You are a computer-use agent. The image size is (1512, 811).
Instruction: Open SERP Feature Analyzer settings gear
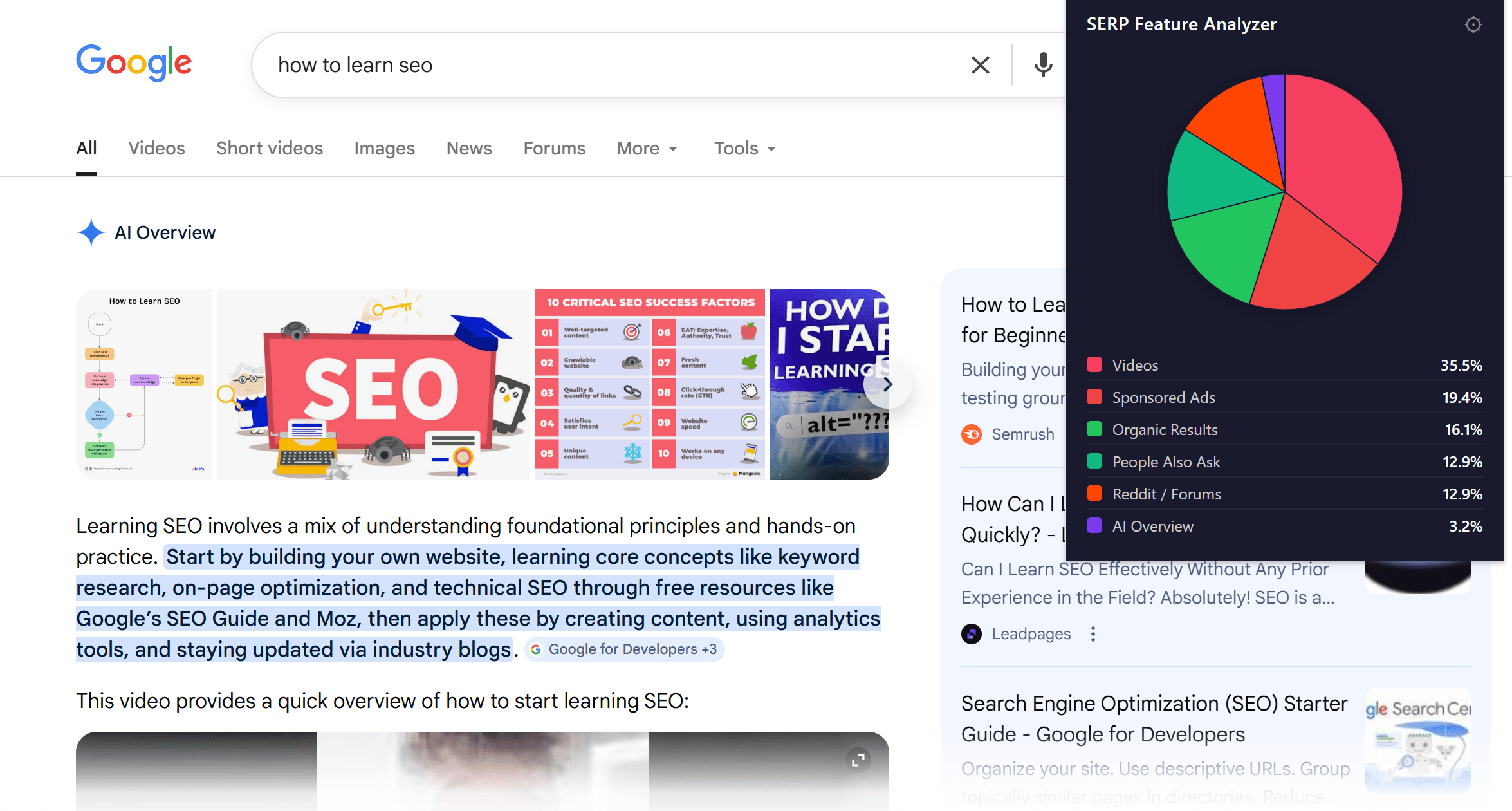click(x=1473, y=24)
